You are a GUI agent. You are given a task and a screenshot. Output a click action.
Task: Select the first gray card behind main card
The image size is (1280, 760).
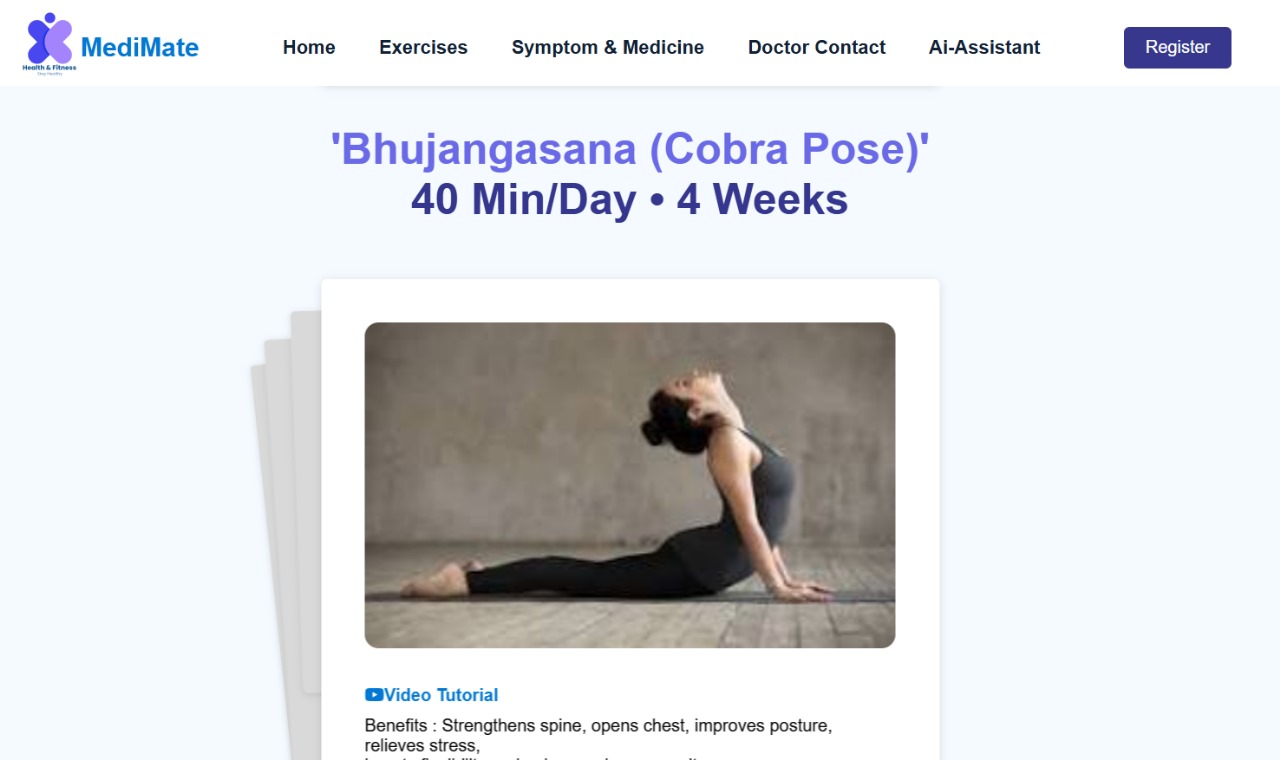coord(306,500)
